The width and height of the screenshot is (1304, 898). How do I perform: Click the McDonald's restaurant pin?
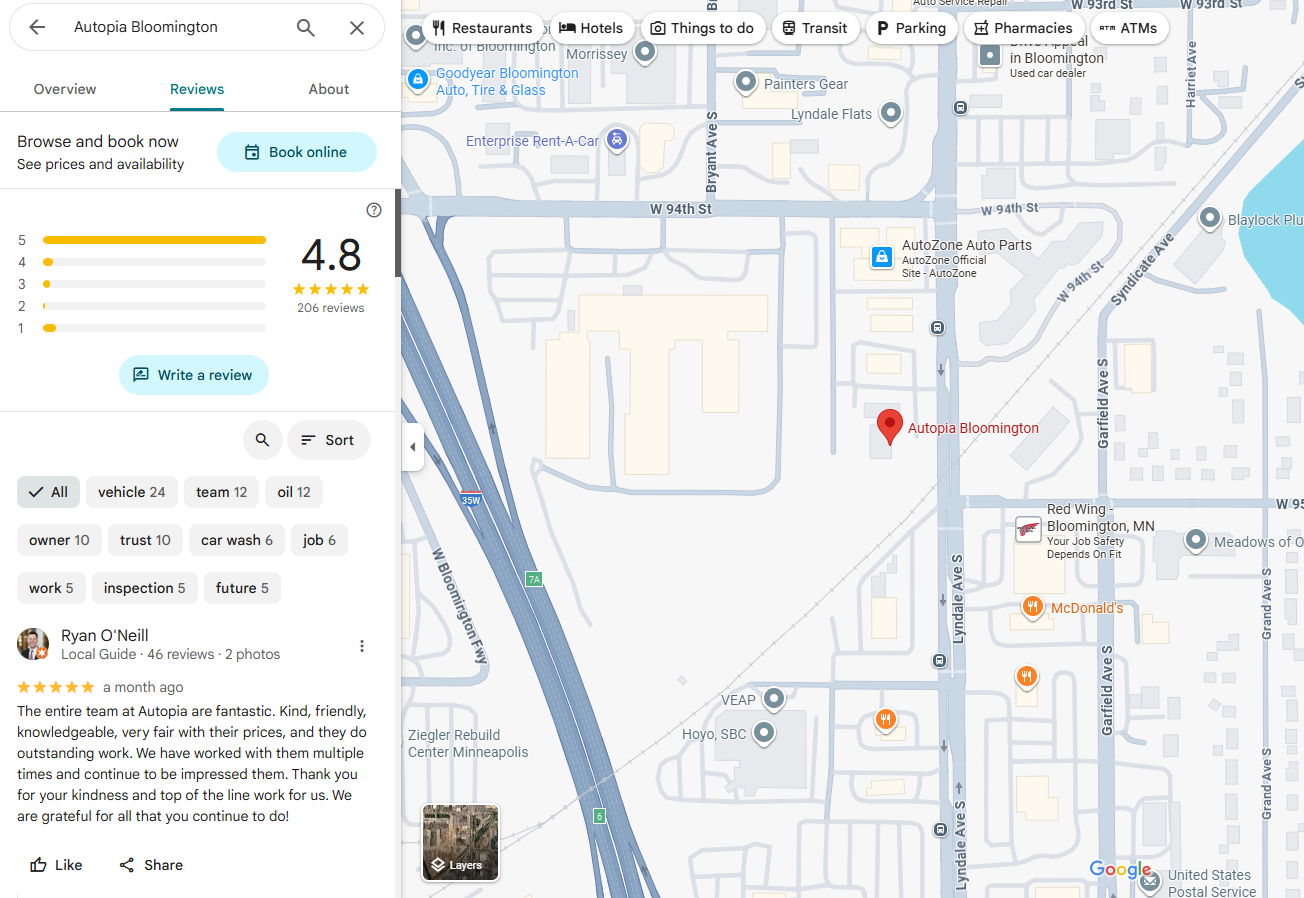pos(1033,607)
